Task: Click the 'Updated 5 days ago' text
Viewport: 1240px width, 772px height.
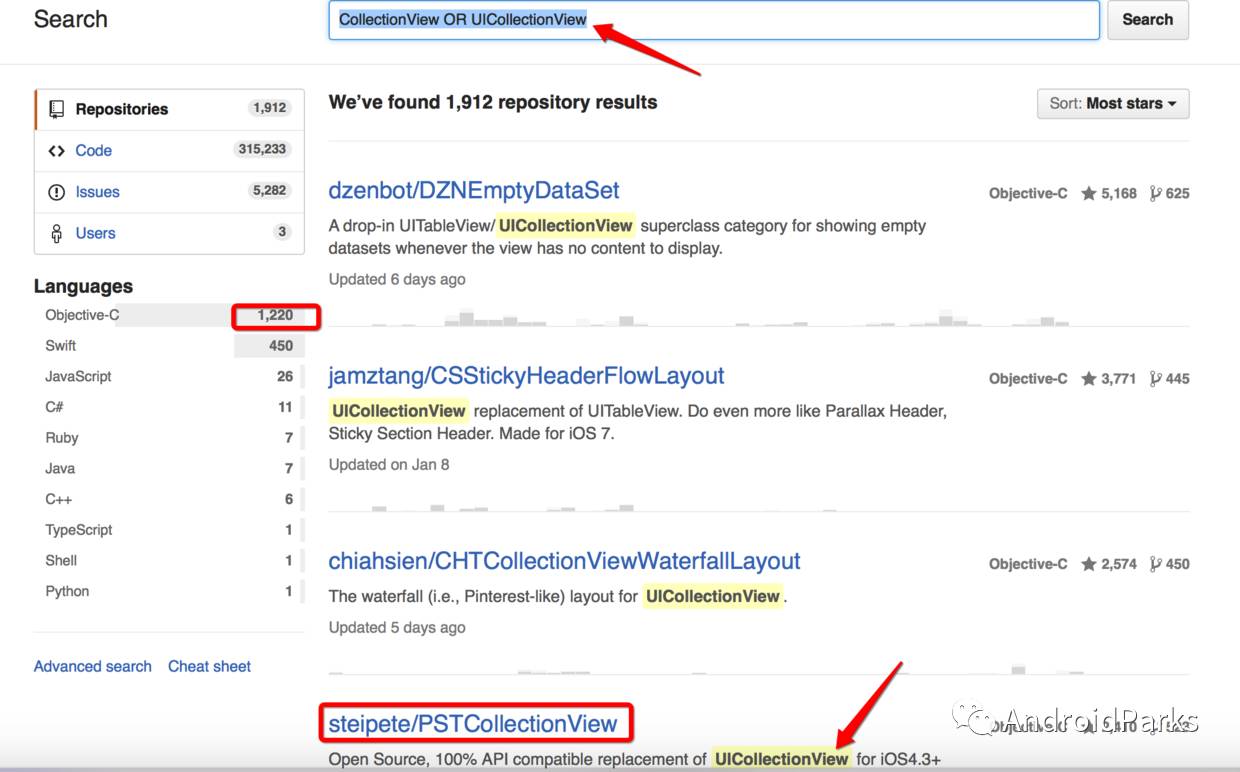Action: (x=397, y=627)
